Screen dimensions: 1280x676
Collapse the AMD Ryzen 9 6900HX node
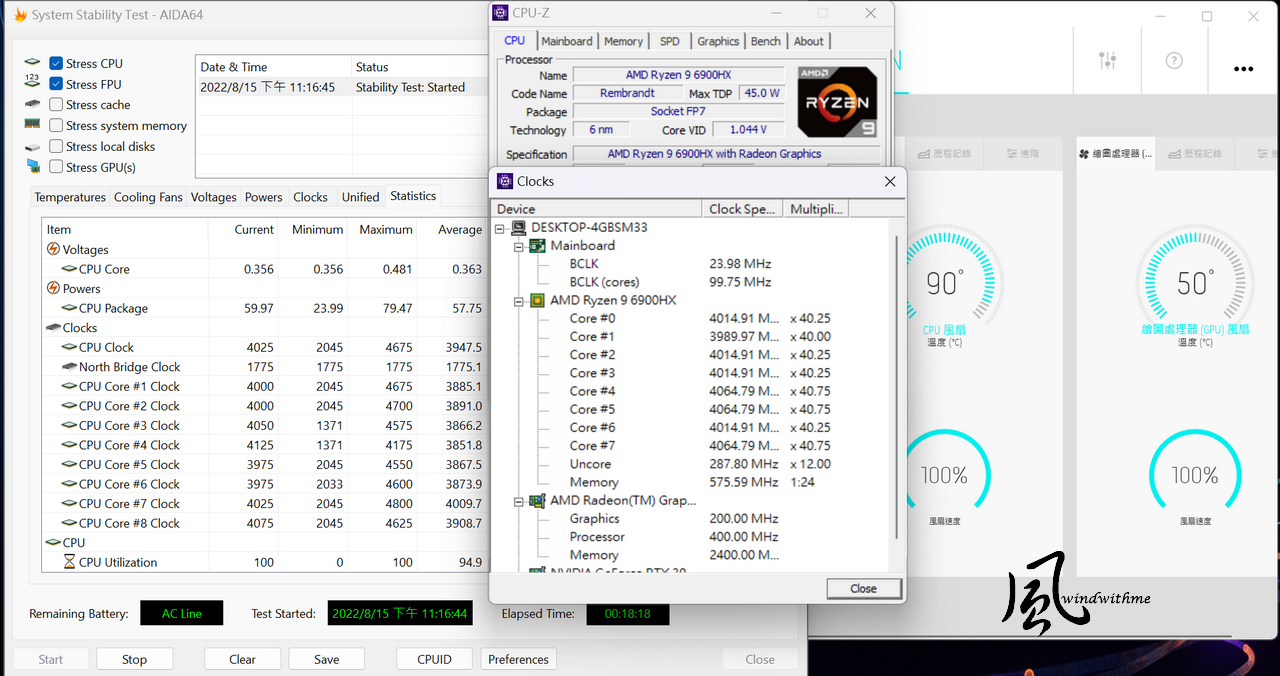pyautogui.click(x=519, y=301)
